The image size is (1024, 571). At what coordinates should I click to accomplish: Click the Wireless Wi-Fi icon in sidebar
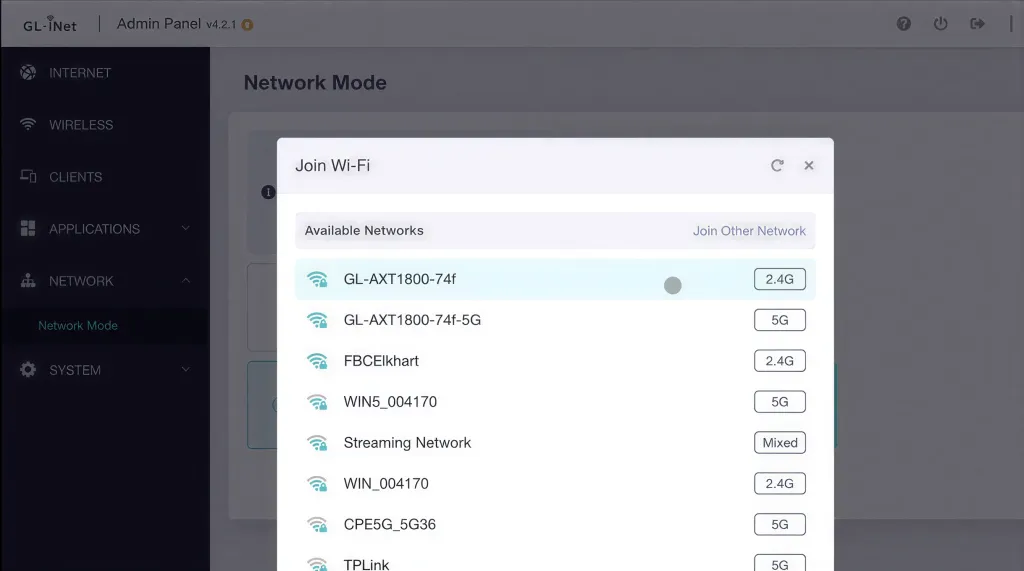point(28,124)
